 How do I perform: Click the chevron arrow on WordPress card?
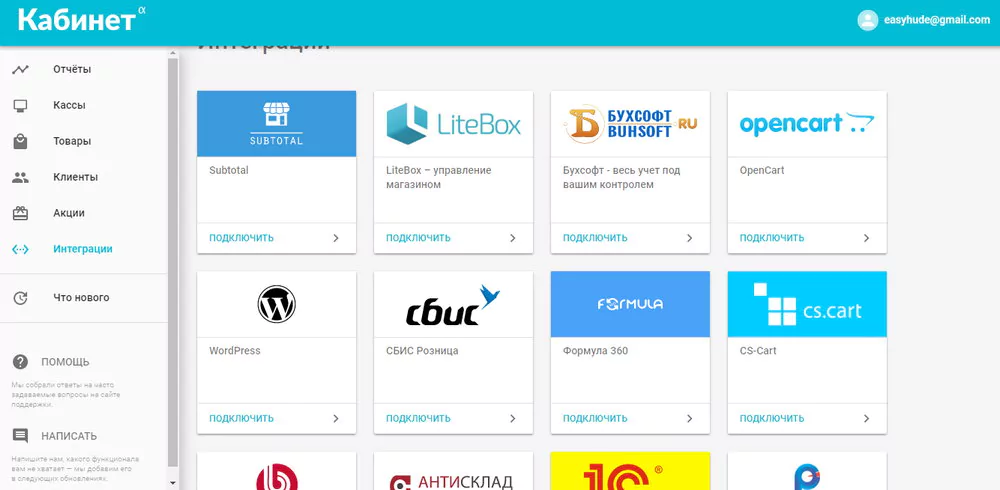pyautogui.click(x=336, y=419)
